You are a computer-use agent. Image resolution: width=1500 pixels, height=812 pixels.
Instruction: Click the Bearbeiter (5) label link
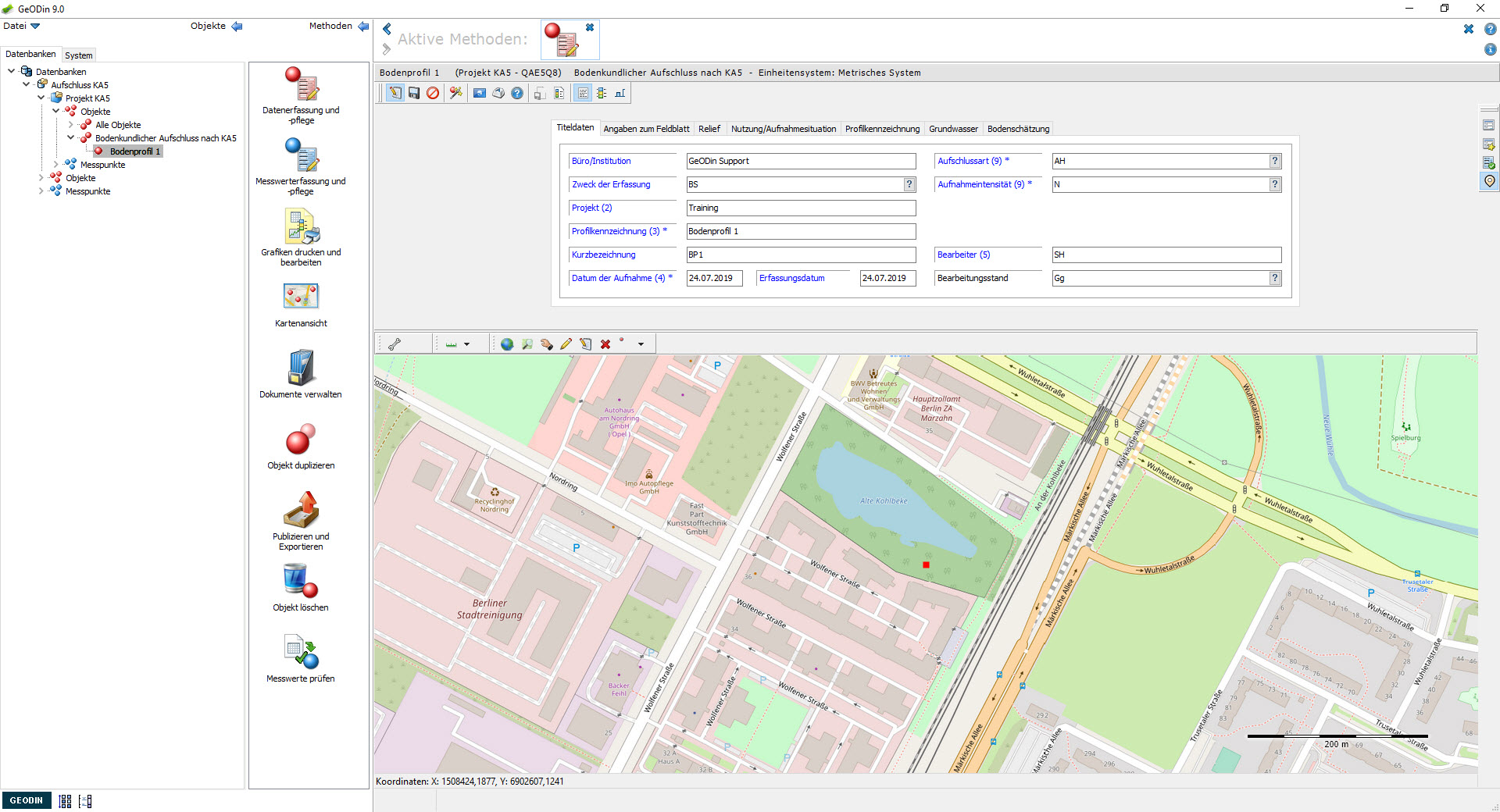tap(963, 255)
